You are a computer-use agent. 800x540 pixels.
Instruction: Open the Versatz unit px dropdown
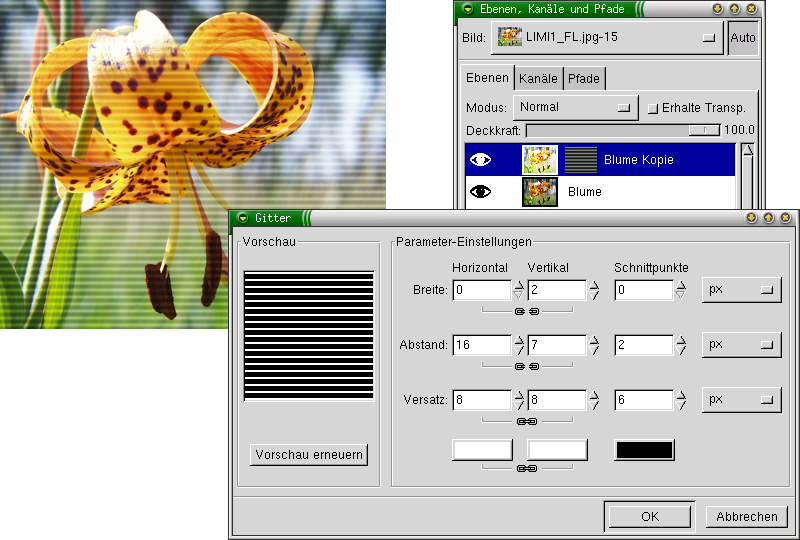point(741,400)
